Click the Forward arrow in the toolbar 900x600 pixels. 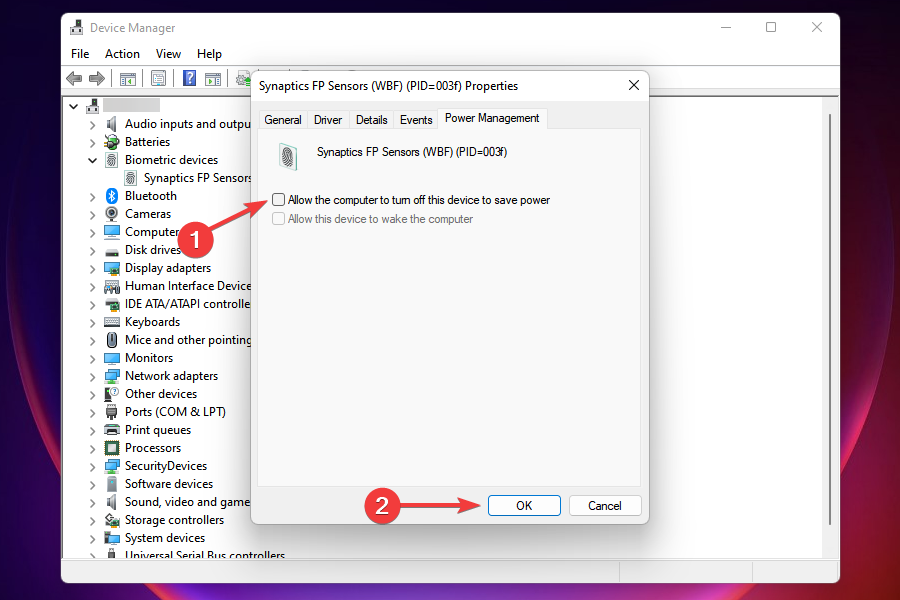tap(97, 78)
